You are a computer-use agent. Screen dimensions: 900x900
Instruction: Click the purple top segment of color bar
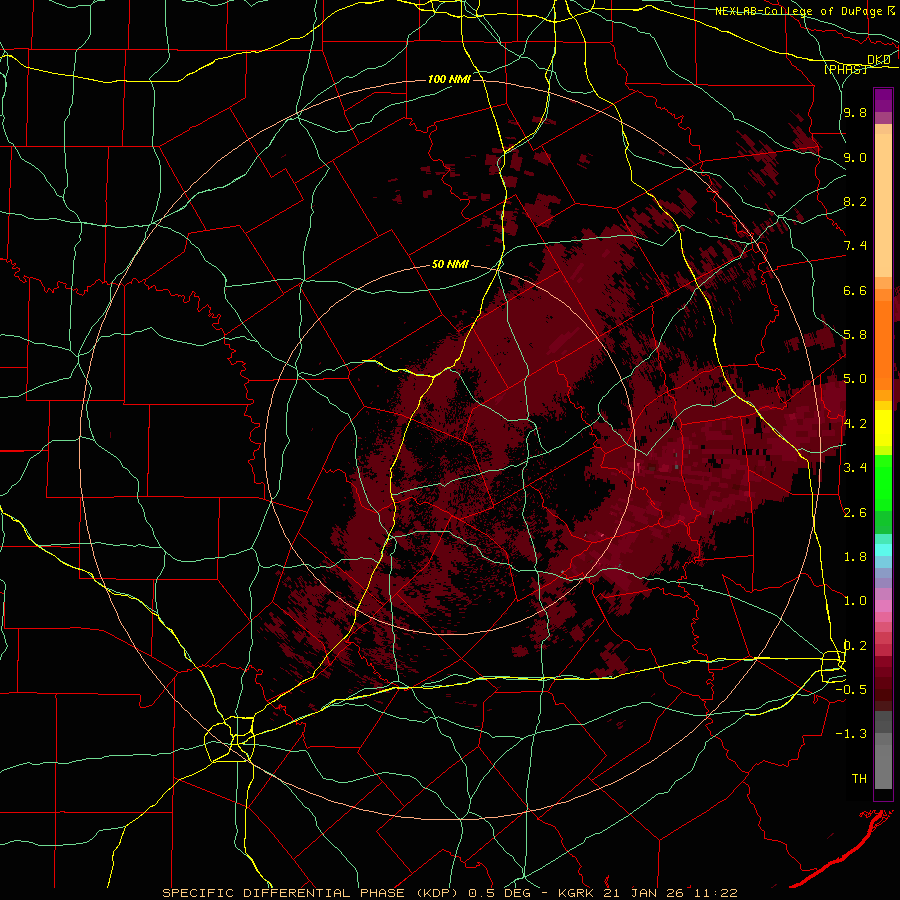click(x=883, y=100)
